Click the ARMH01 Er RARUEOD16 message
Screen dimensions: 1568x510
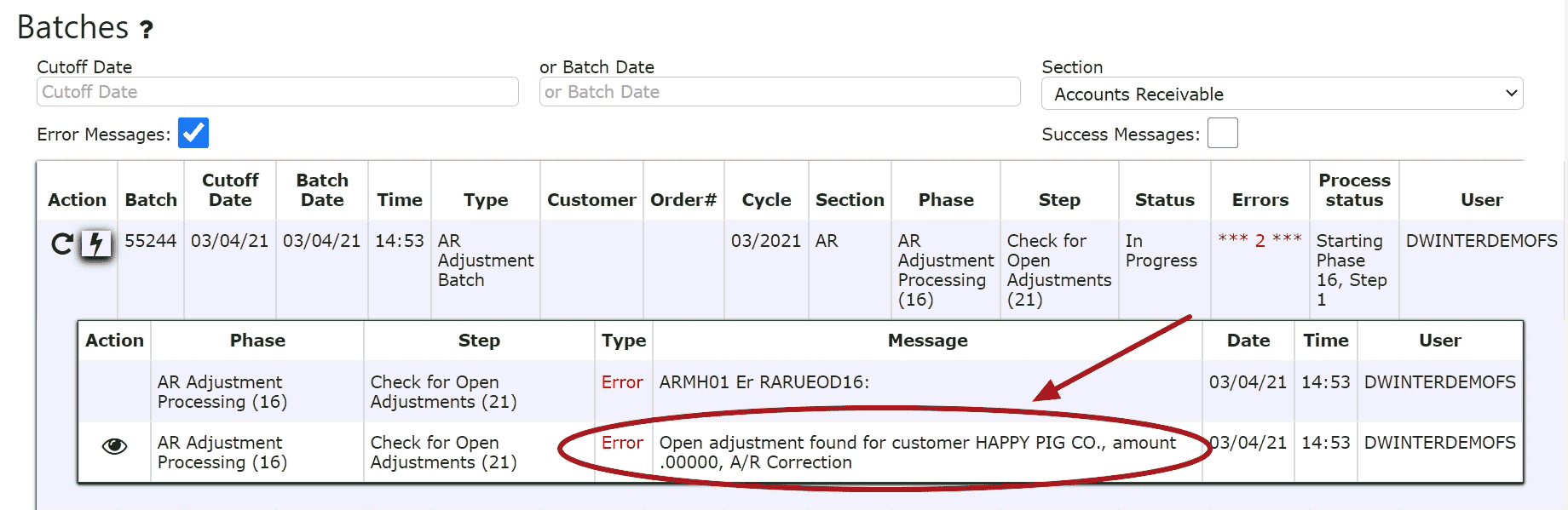tap(764, 382)
